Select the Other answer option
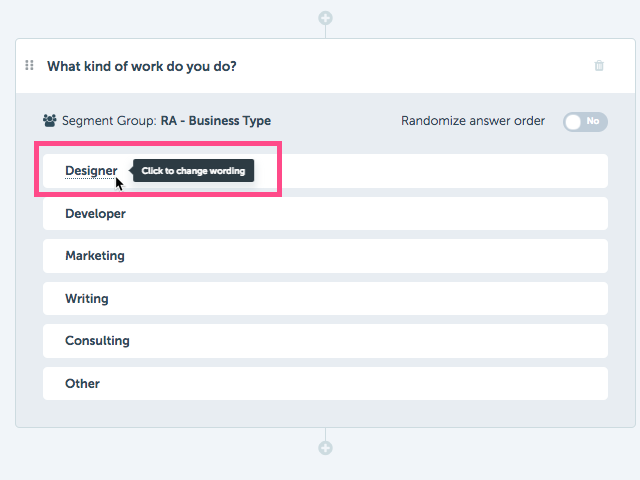The height and width of the screenshot is (480, 640). 325,383
